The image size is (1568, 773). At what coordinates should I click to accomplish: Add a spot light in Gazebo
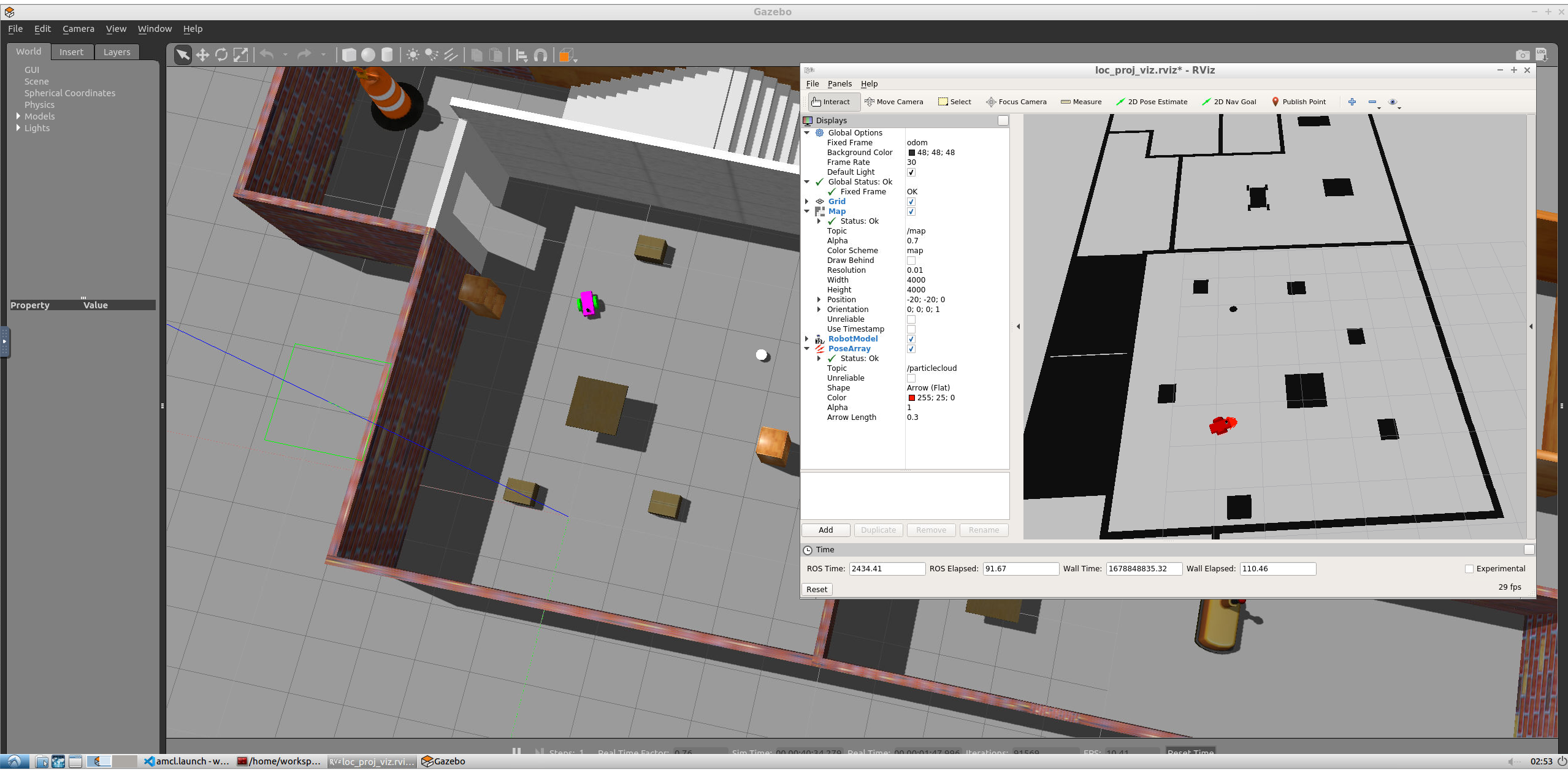(x=432, y=55)
